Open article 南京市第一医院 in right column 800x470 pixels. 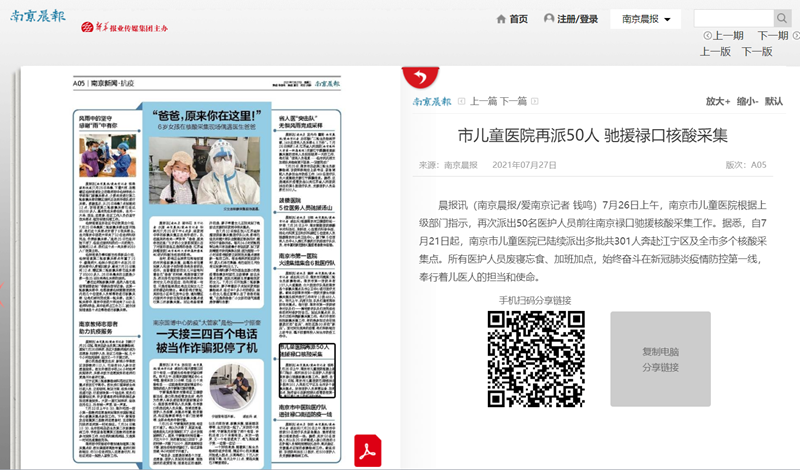307,259
